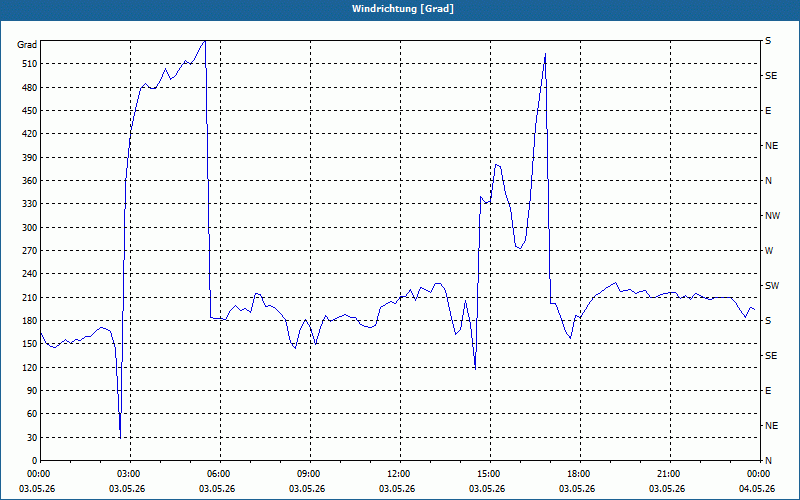Click the chart title "Windrichtung [Grad]"

point(403,9)
